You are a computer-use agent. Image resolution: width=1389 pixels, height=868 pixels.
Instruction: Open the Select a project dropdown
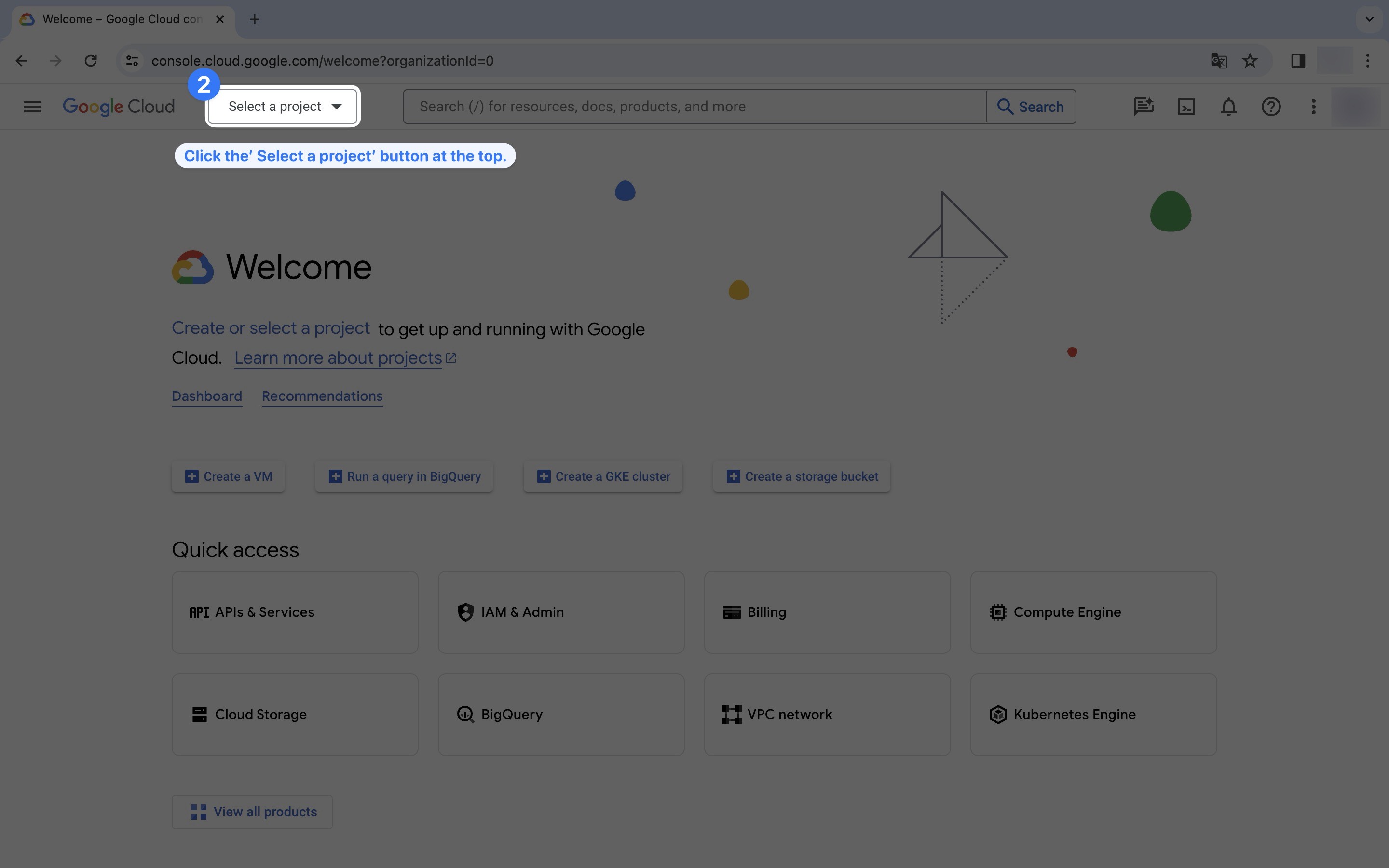(283, 107)
